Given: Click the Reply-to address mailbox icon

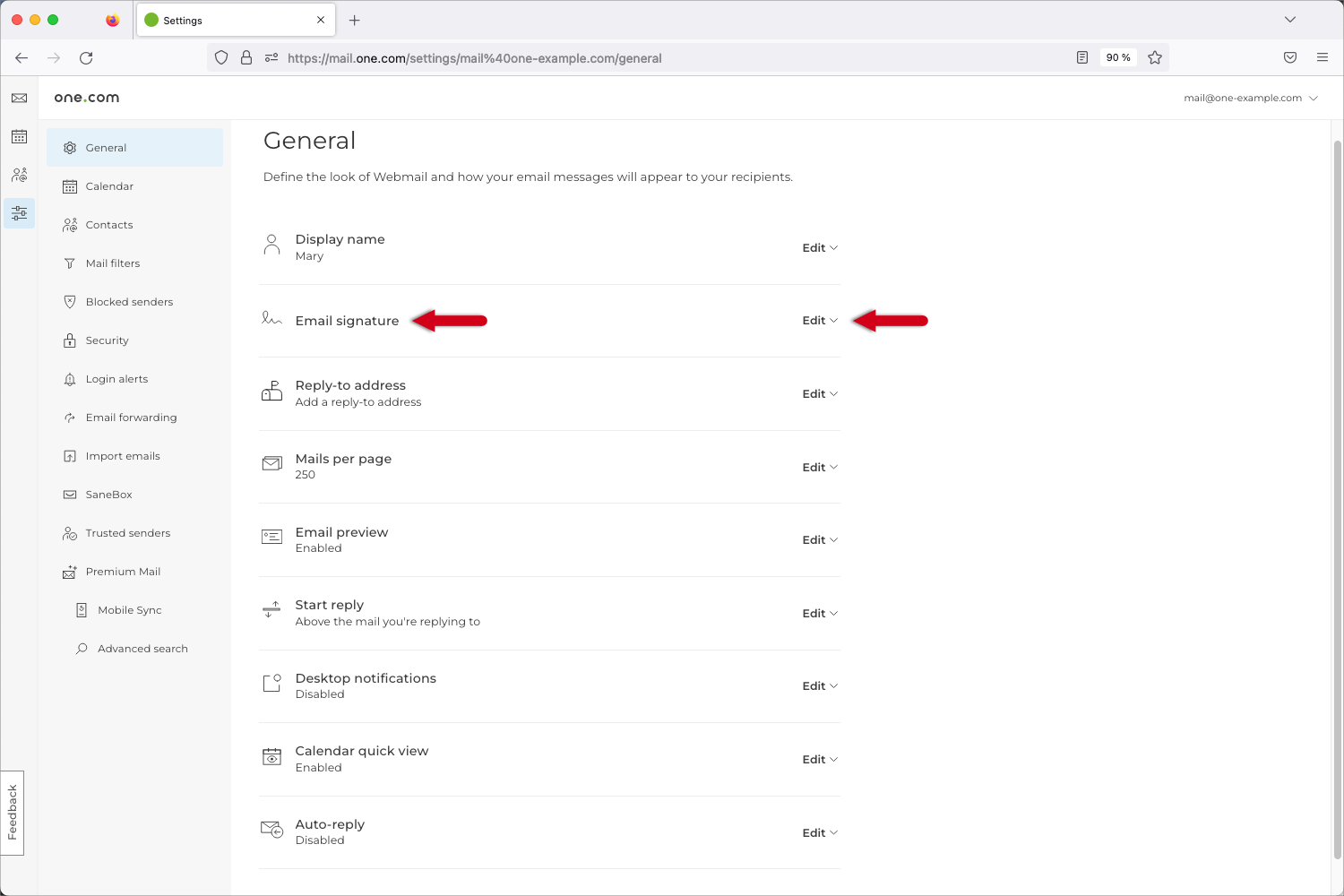Looking at the screenshot, I should pos(271,392).
